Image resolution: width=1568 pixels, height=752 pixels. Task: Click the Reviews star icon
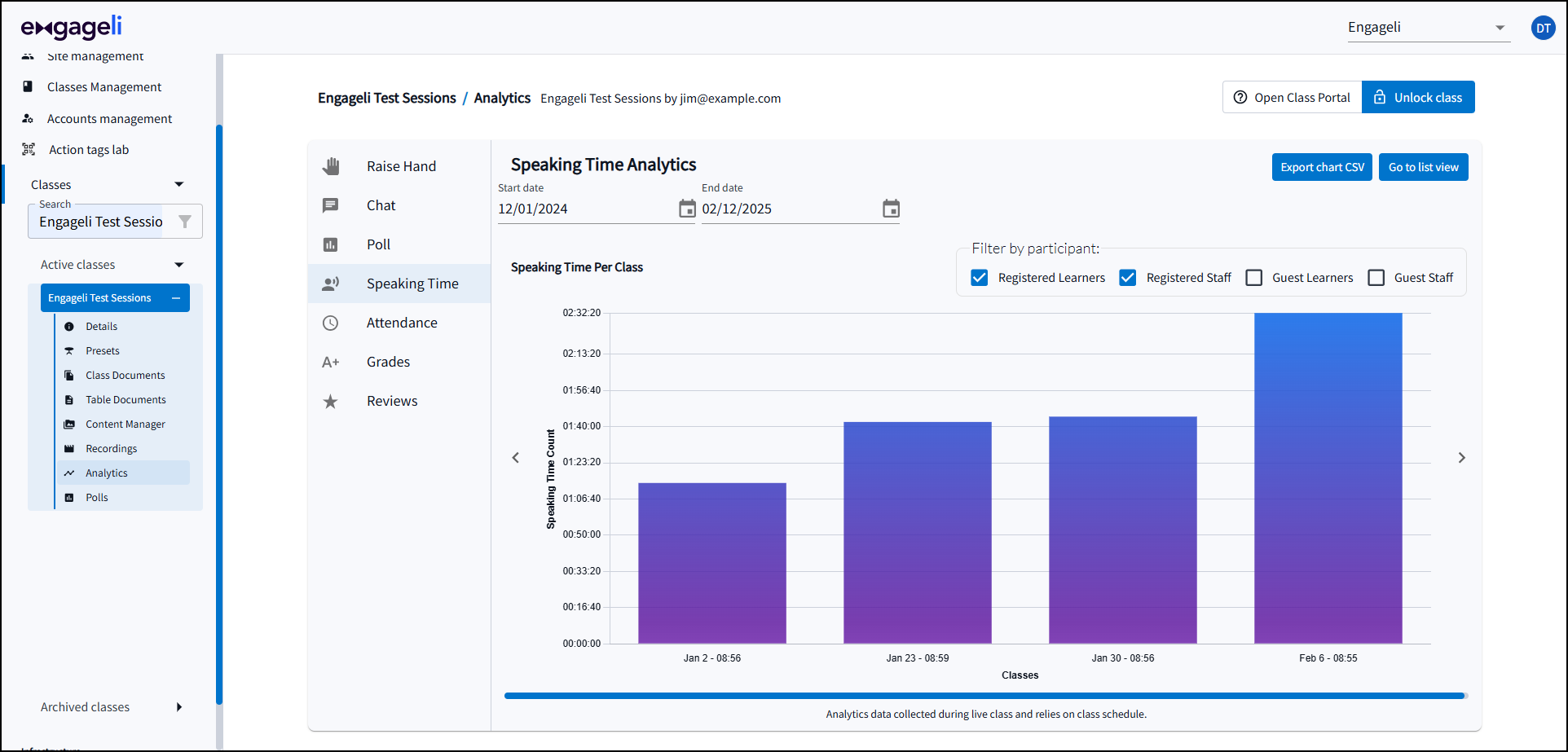click(x=330, y=401)
